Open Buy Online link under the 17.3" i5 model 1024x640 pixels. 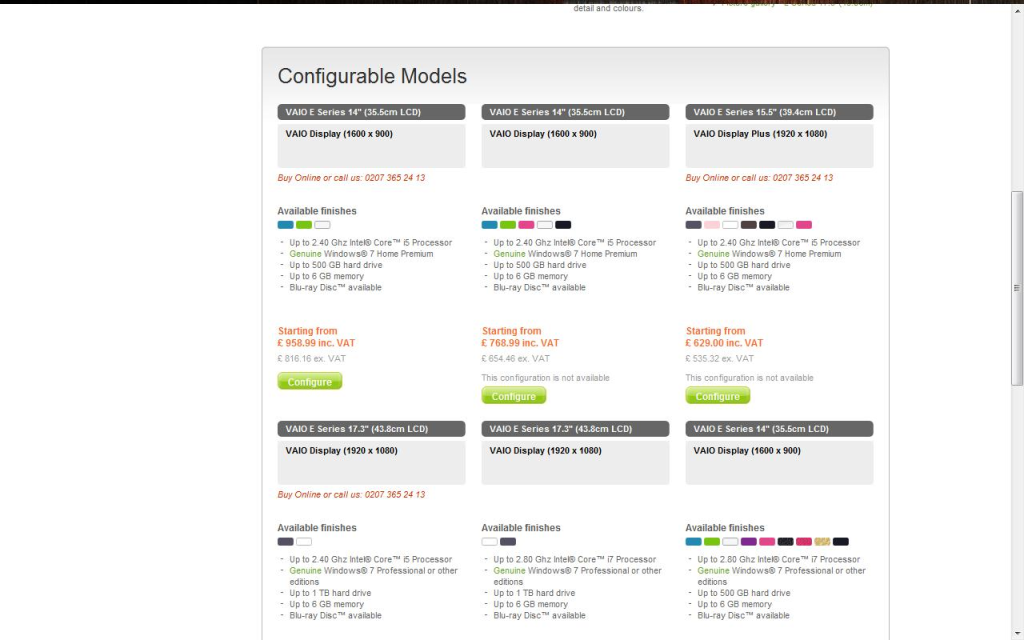pos(351,494)
